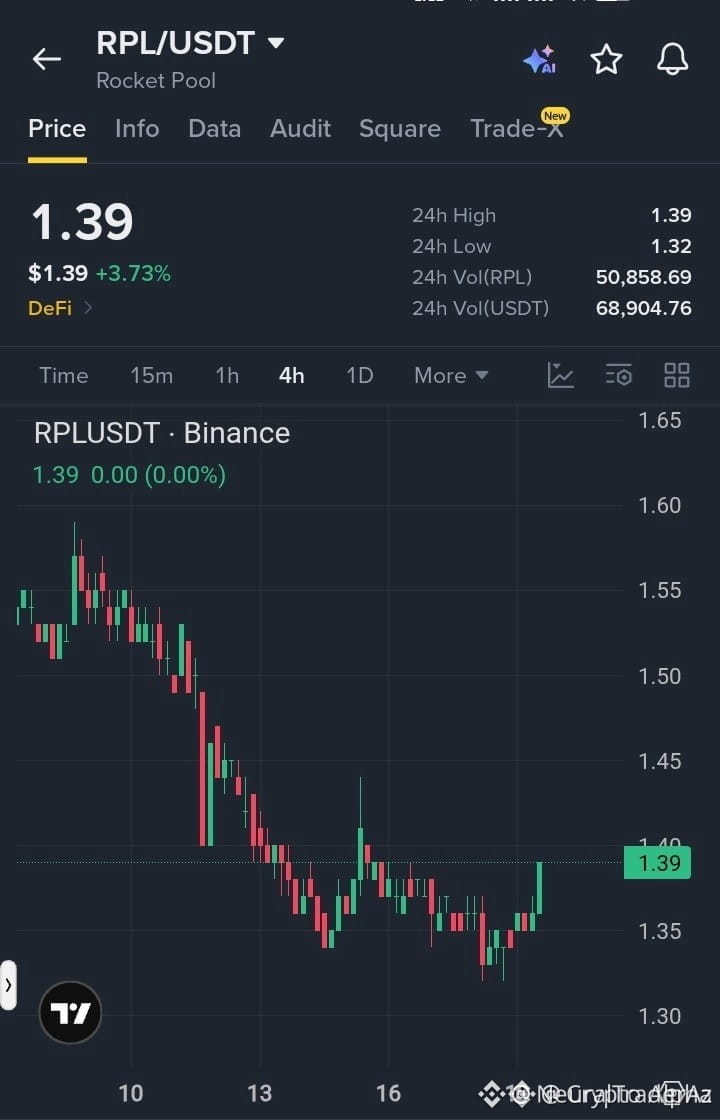Open the grid layout icon

pos(676,375)
